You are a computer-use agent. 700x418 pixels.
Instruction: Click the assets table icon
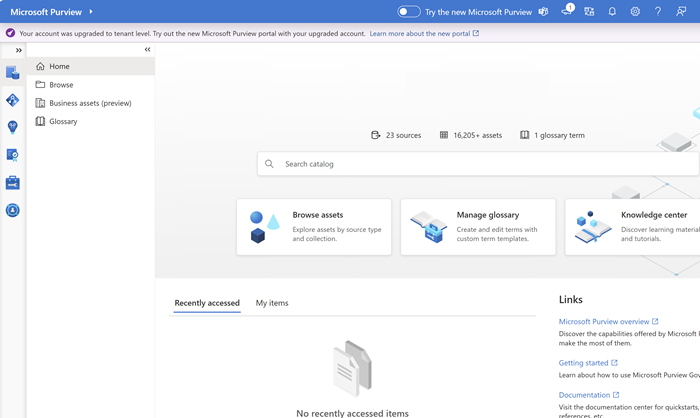[444, 135]
